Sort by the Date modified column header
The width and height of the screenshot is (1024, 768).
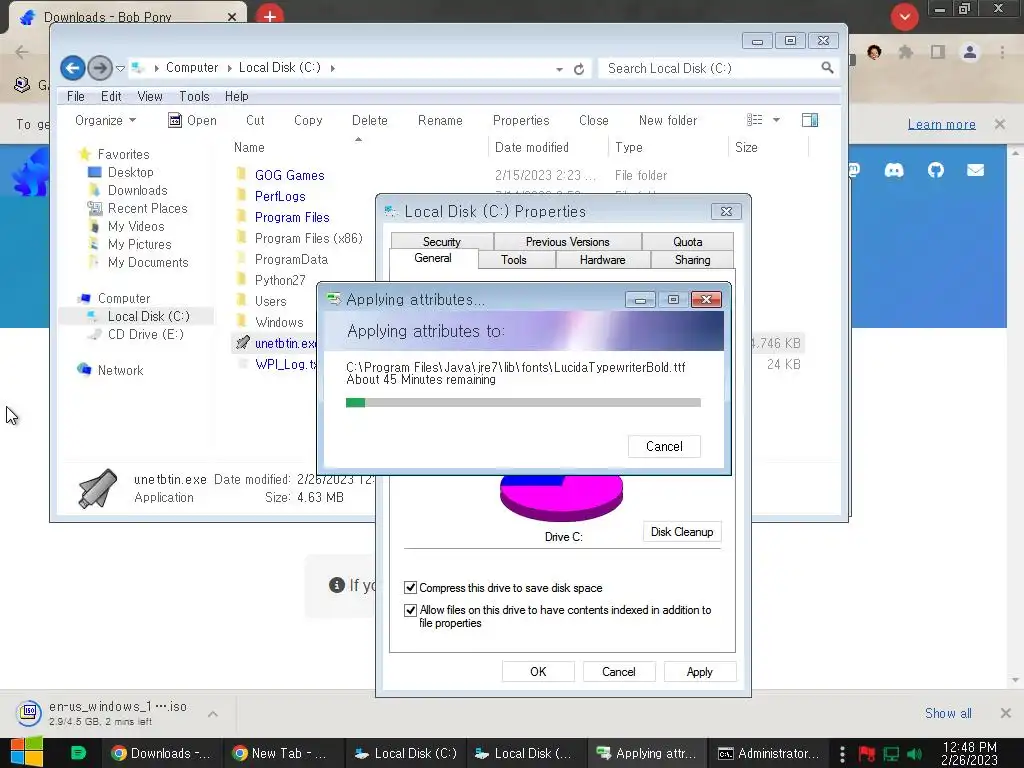547,148
